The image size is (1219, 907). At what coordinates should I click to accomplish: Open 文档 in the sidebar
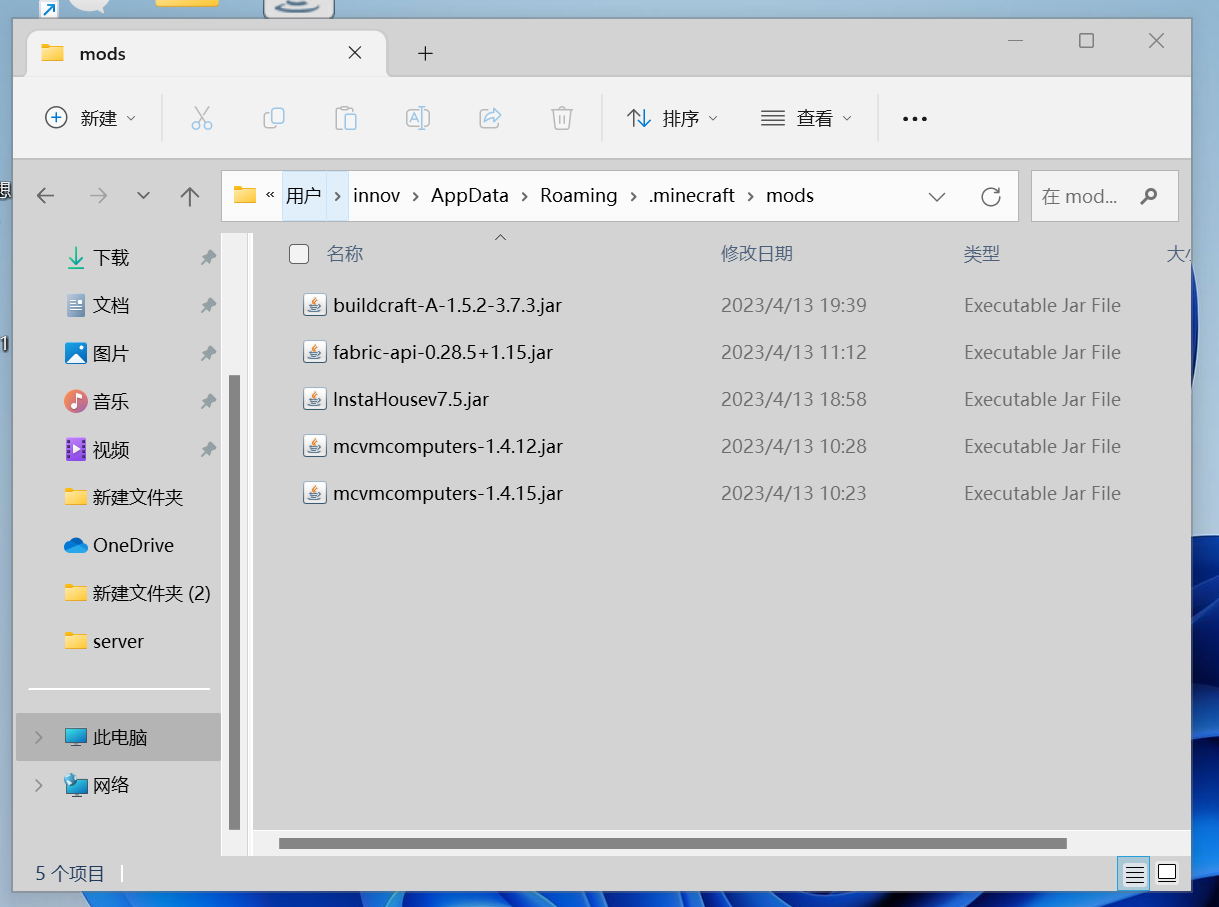111,306
